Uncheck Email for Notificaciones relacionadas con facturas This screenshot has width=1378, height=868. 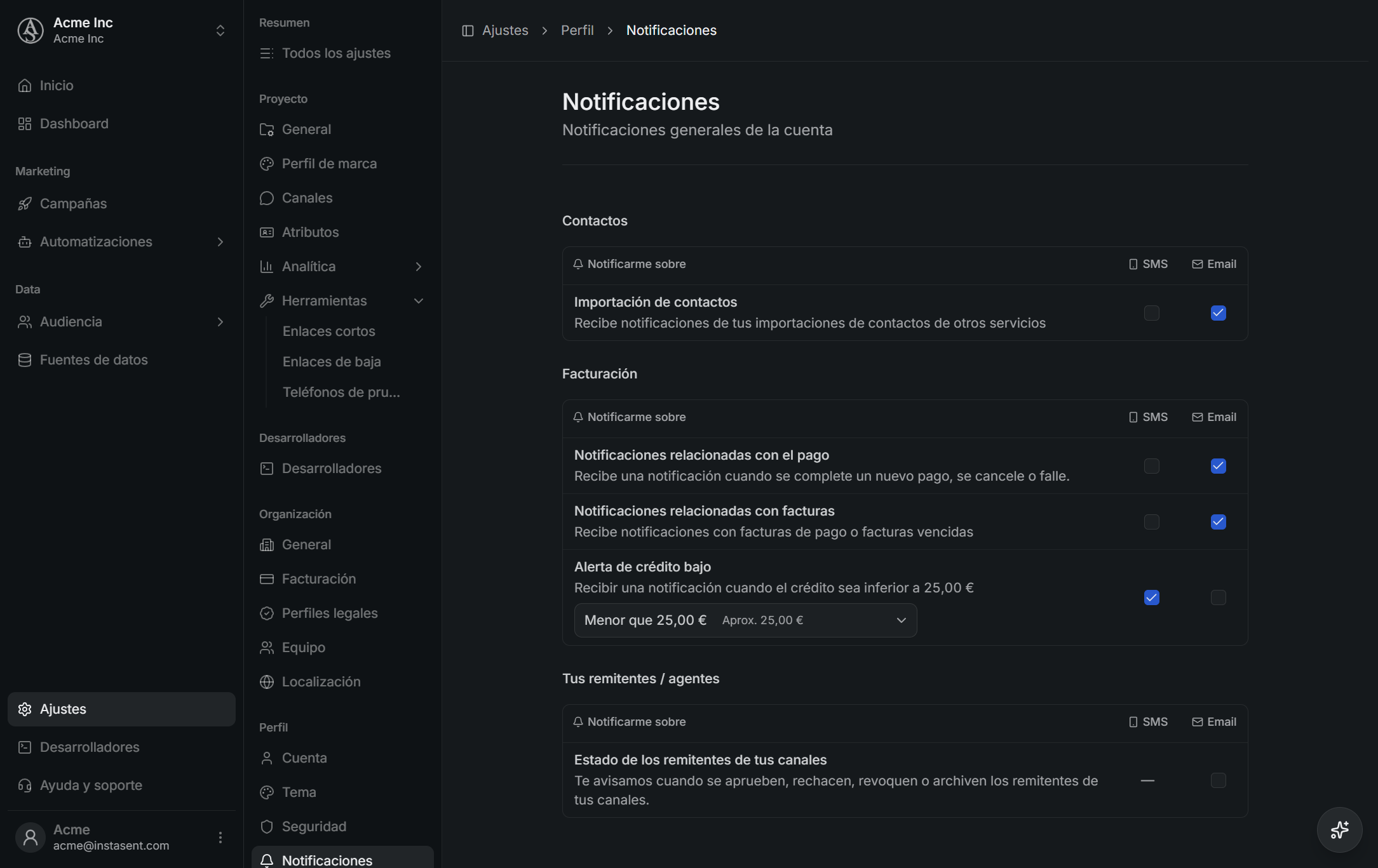1218,522
